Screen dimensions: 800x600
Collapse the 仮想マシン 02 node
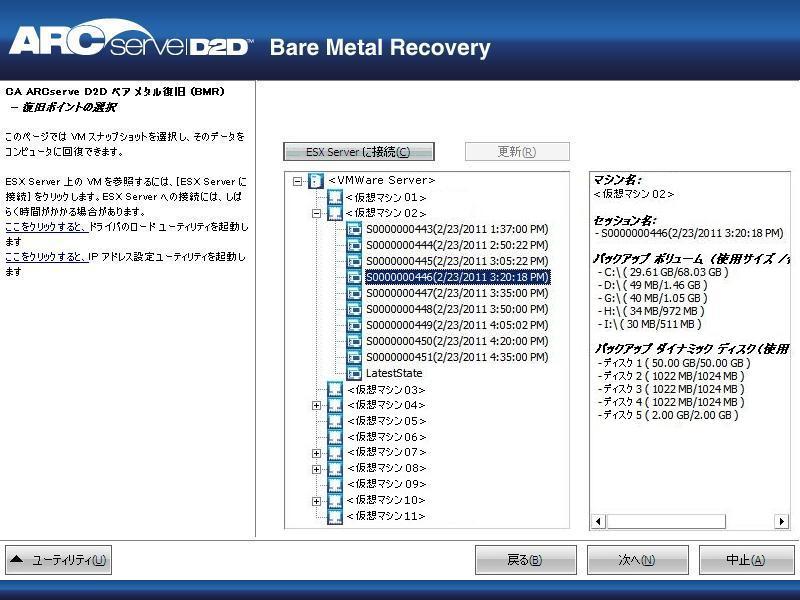coord(316,213)
